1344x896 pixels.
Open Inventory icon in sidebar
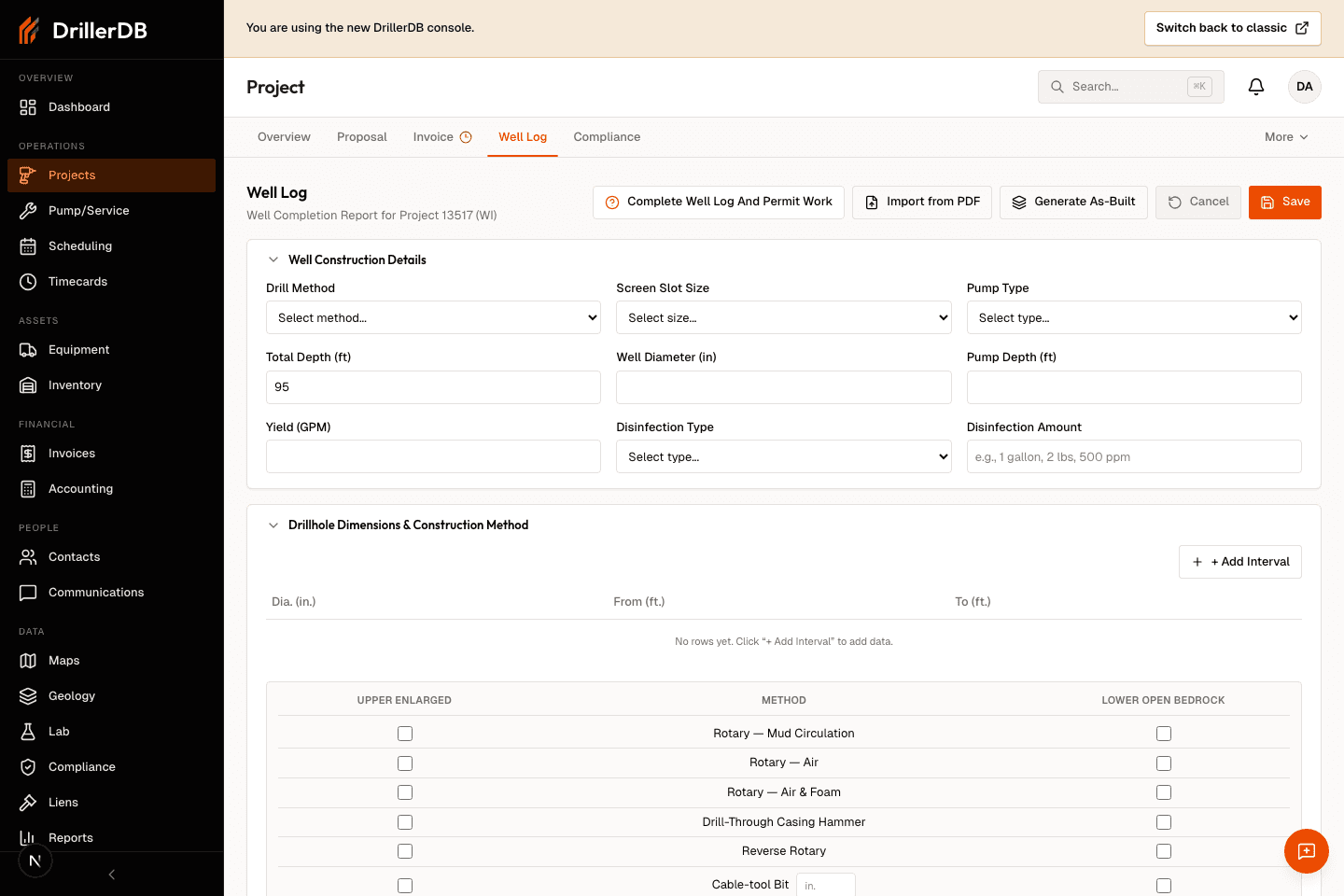coord(28,385)
